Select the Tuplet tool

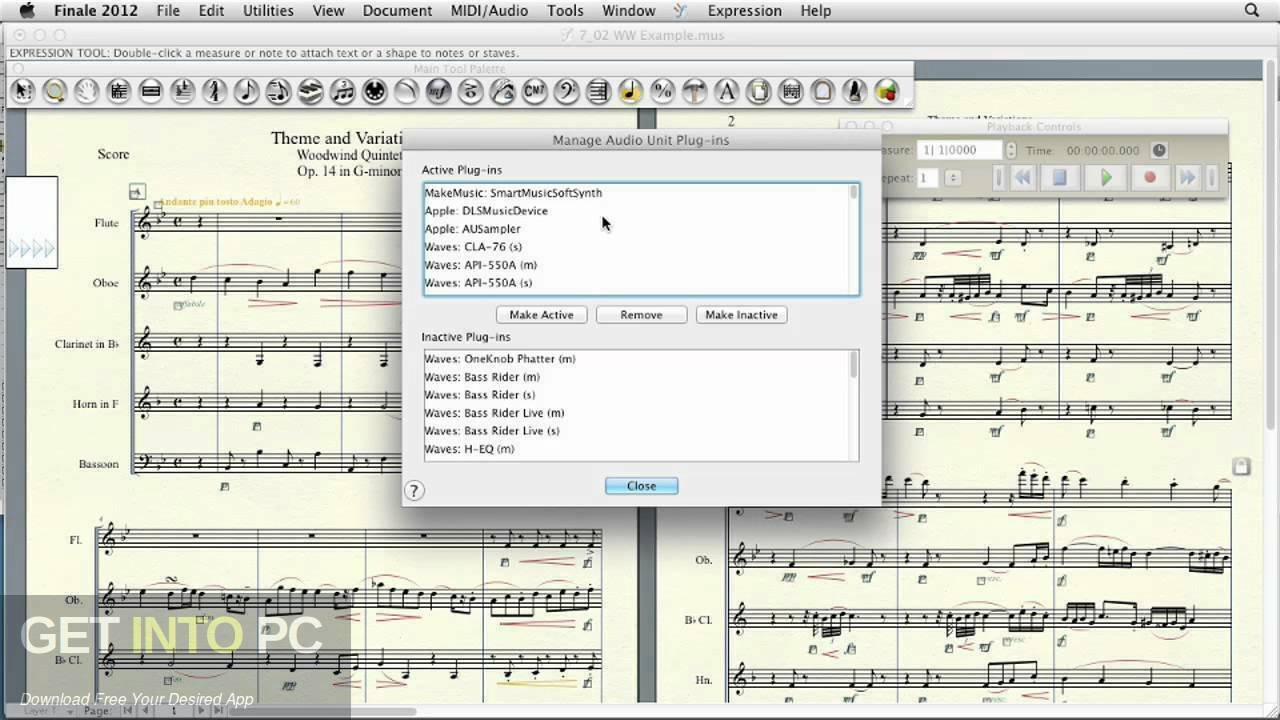342,91
